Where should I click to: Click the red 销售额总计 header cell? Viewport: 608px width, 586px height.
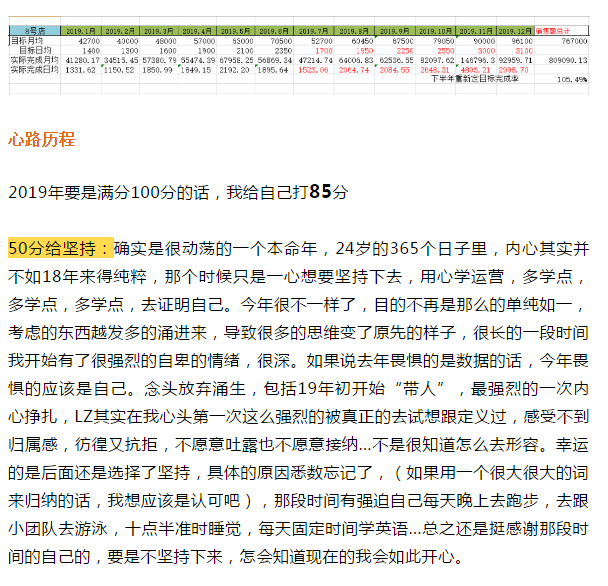[x=562, y=32]
